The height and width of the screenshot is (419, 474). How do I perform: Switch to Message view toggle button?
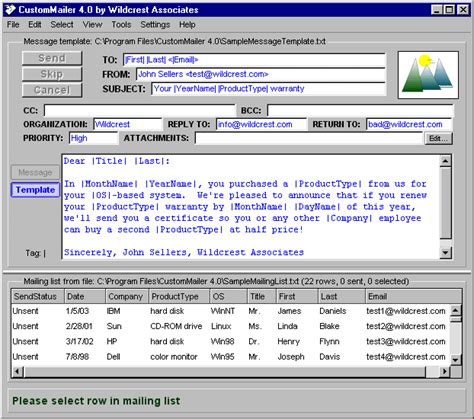(x=35, y=172)
